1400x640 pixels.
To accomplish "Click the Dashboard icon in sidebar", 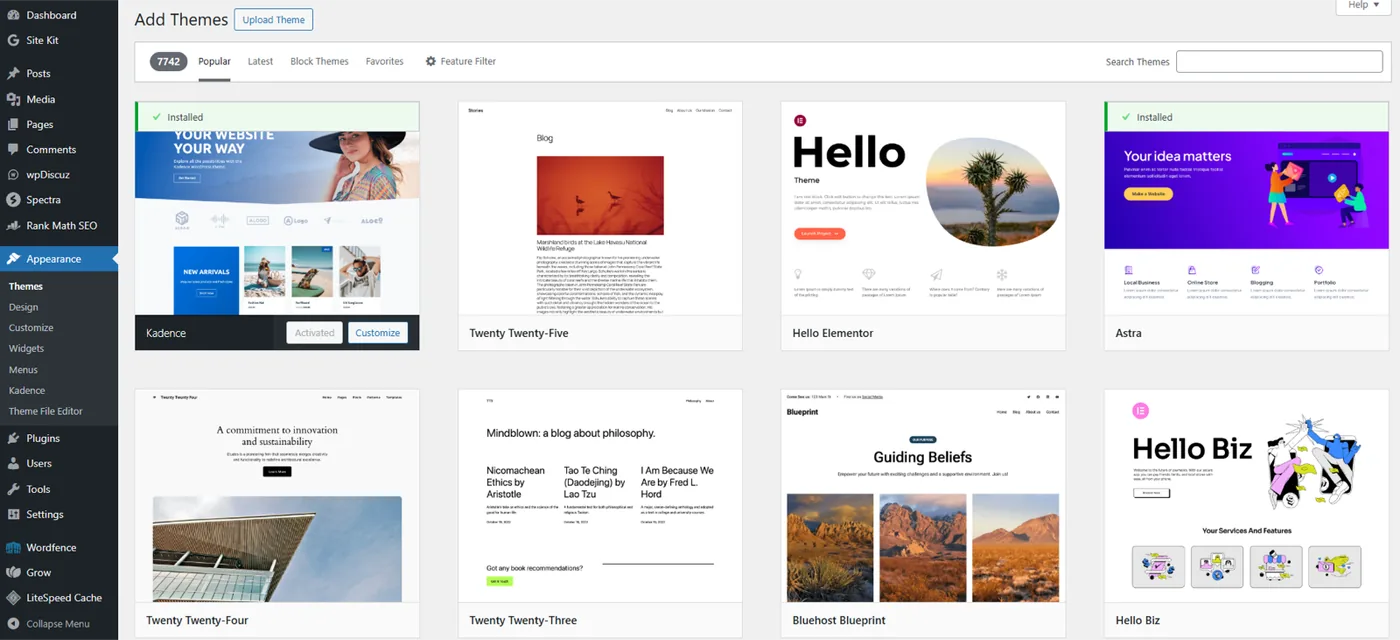I will 13,15.
